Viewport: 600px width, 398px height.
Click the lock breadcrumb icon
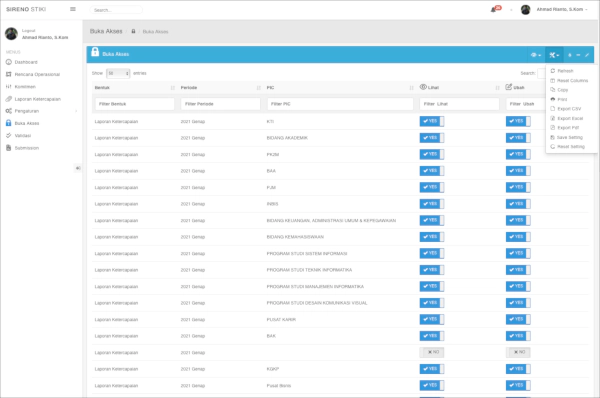click(133, 31)
